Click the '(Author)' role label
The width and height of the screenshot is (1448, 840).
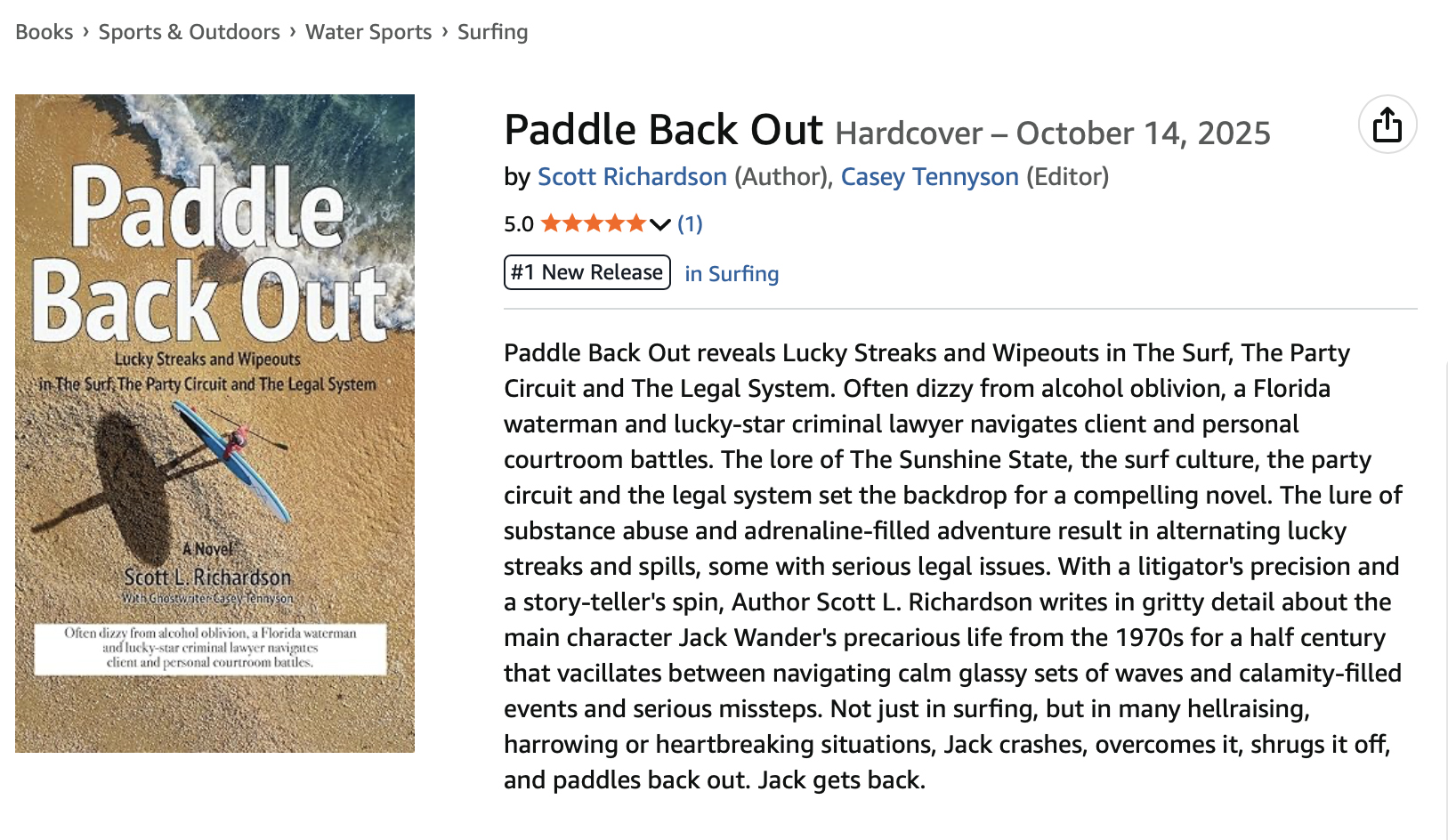point(781,177)
